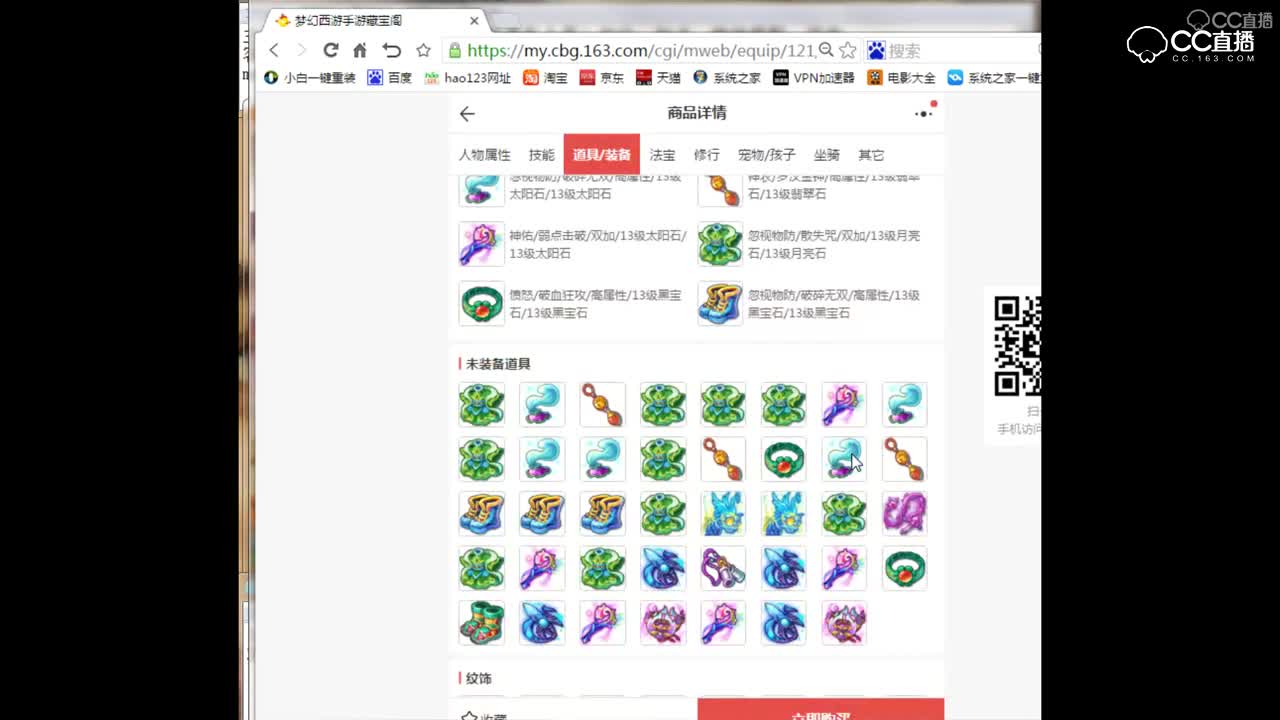The image size is (1280, 720).
Task: Open the green robe icon beside 忽视物防/散失咒
Action: coord(720,244)
